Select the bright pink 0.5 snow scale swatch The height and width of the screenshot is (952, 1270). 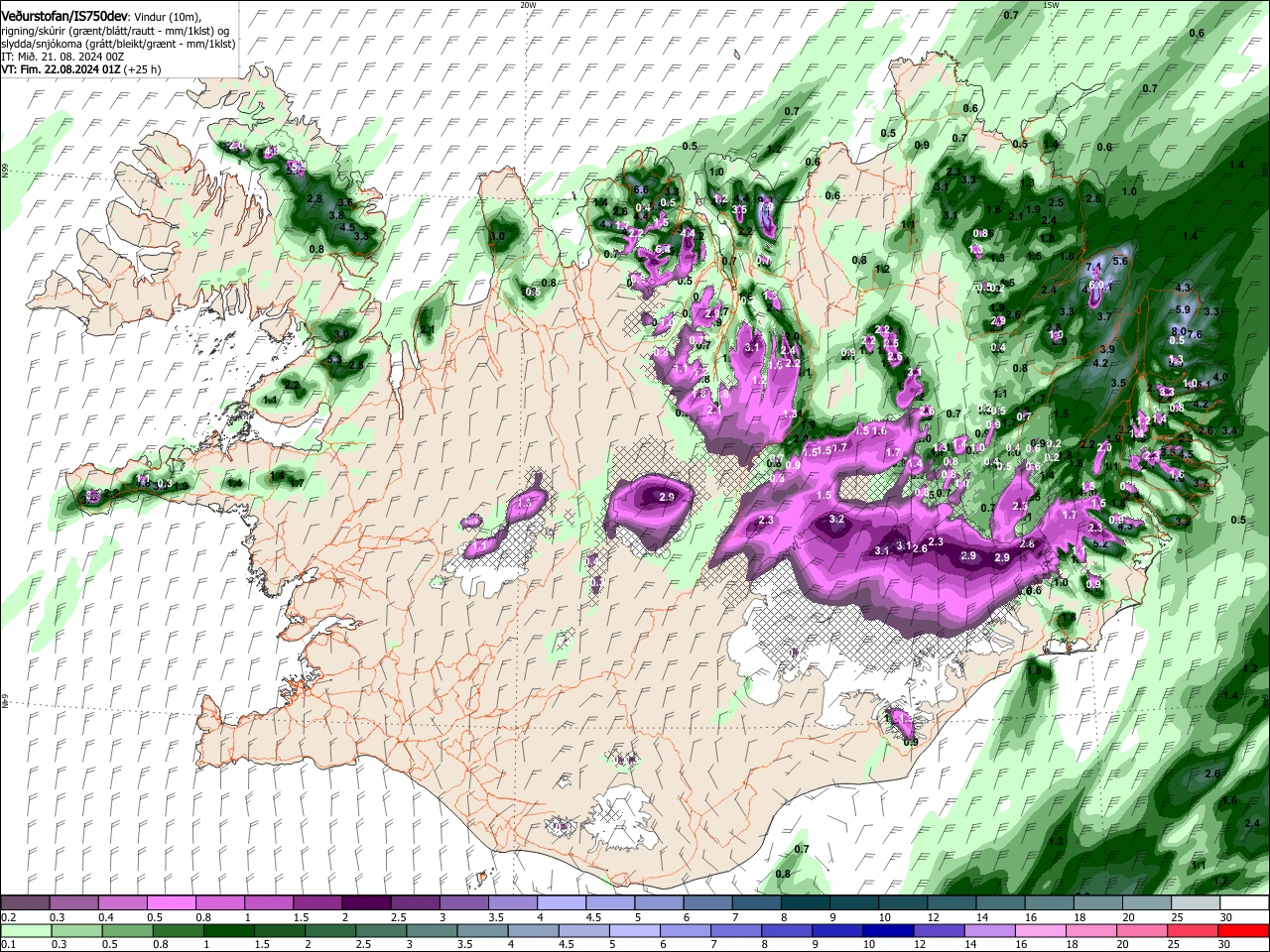(171, 903)
